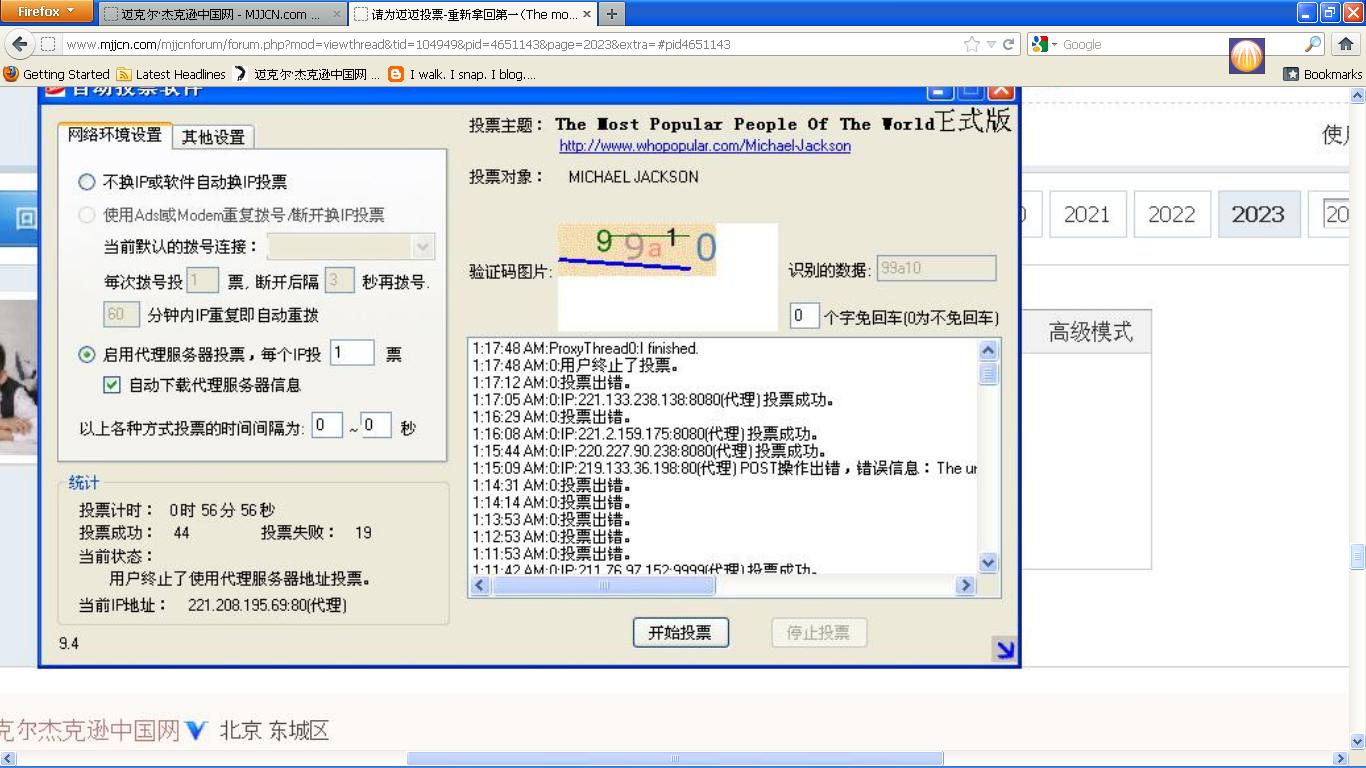Select 不换IP或软件自动换IP投票 radio option
Viewport: 1366px width, 768px height.
[x=87, y=182]
